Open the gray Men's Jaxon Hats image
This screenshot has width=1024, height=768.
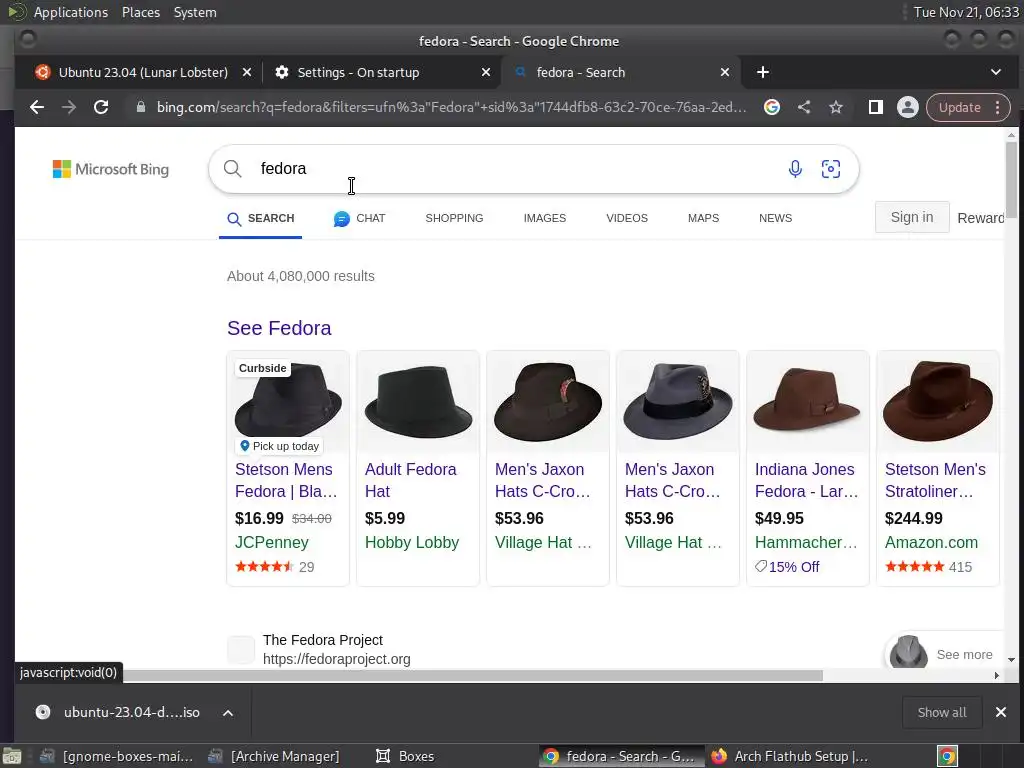tap(678, 402)
